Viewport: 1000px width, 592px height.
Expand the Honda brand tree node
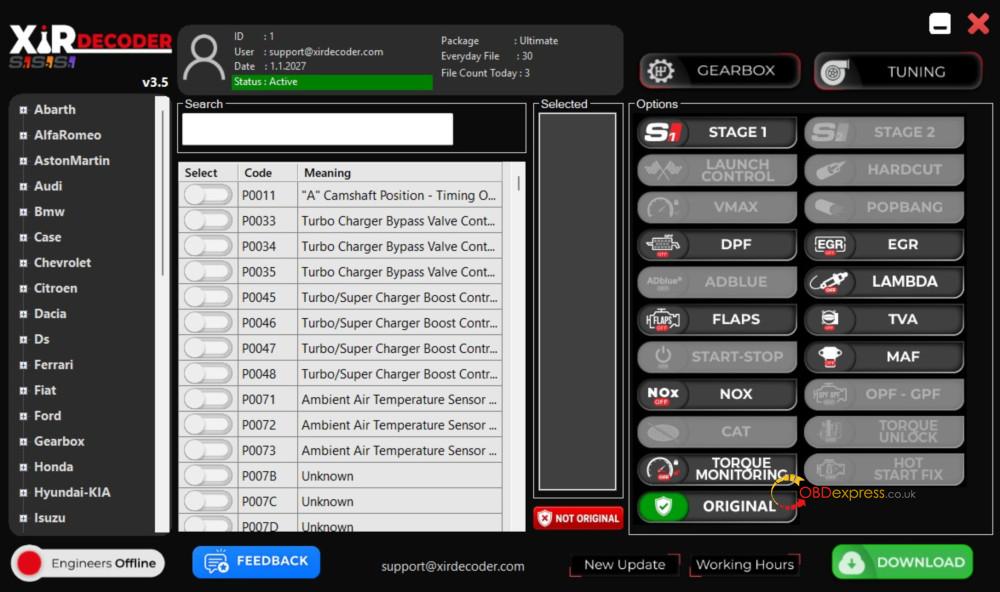click(24, 467)
